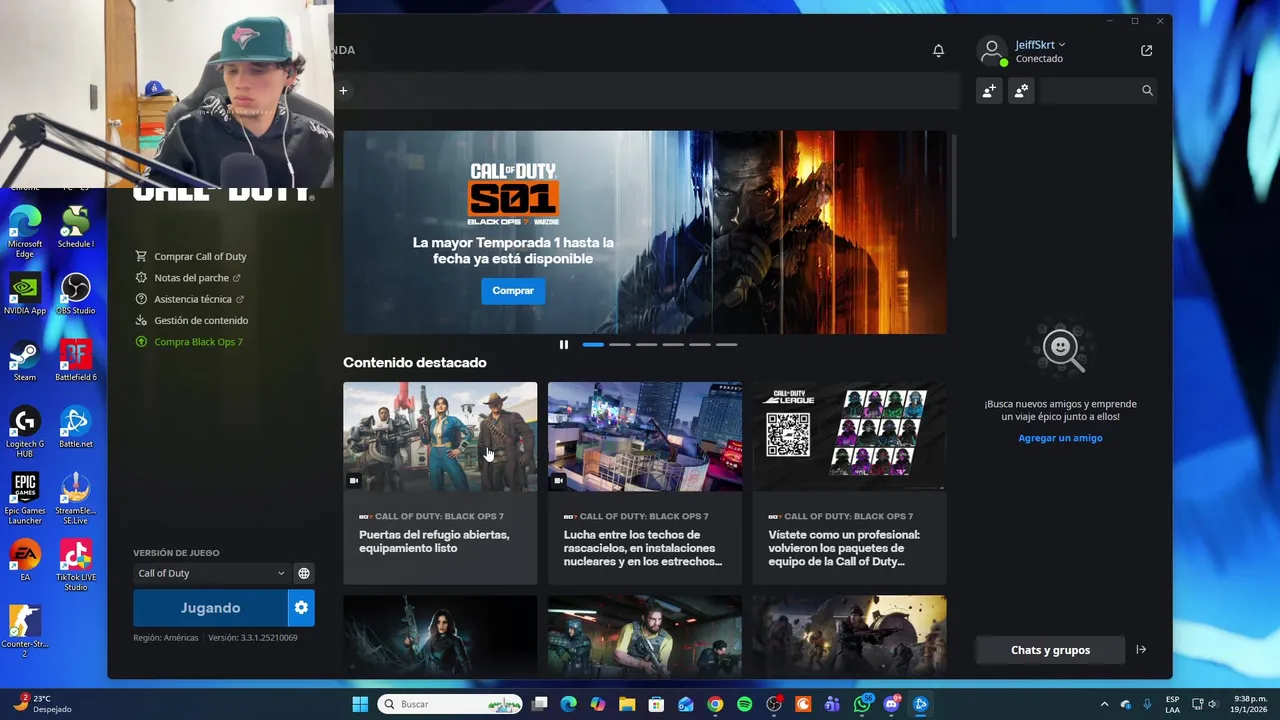Open OBS Studio desktop shortcut

tap(75, 295)
